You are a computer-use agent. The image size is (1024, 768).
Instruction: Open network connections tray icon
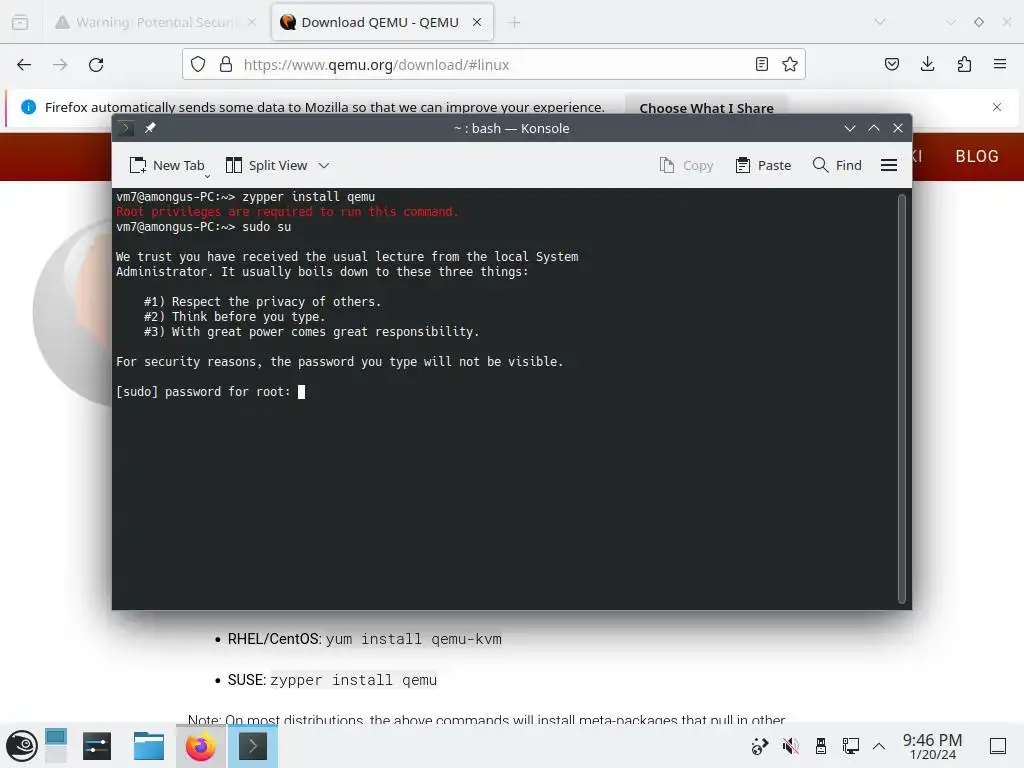tap(850, 746)
